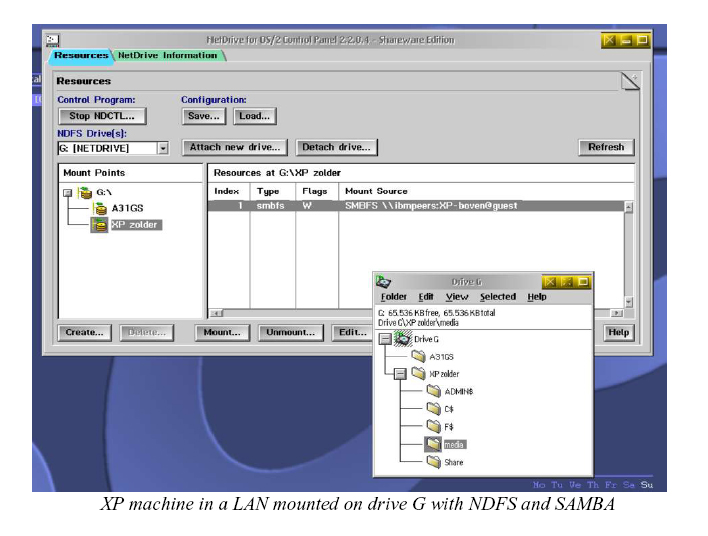Open the Folder menu in Drive G
This screenshot has width=708, height=536.
[x=393, y=297]
